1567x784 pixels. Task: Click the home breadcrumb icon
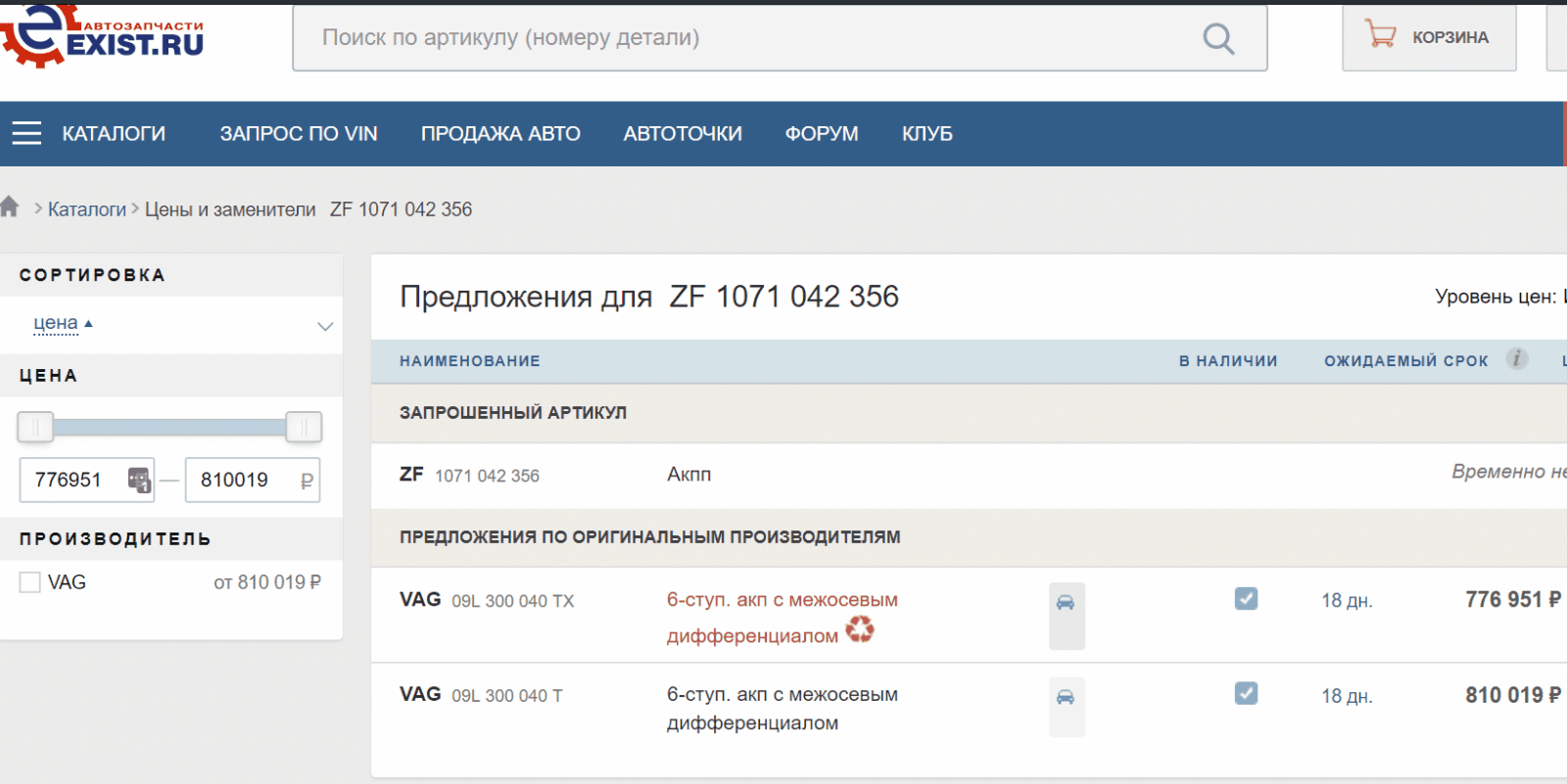click(10, 207)
